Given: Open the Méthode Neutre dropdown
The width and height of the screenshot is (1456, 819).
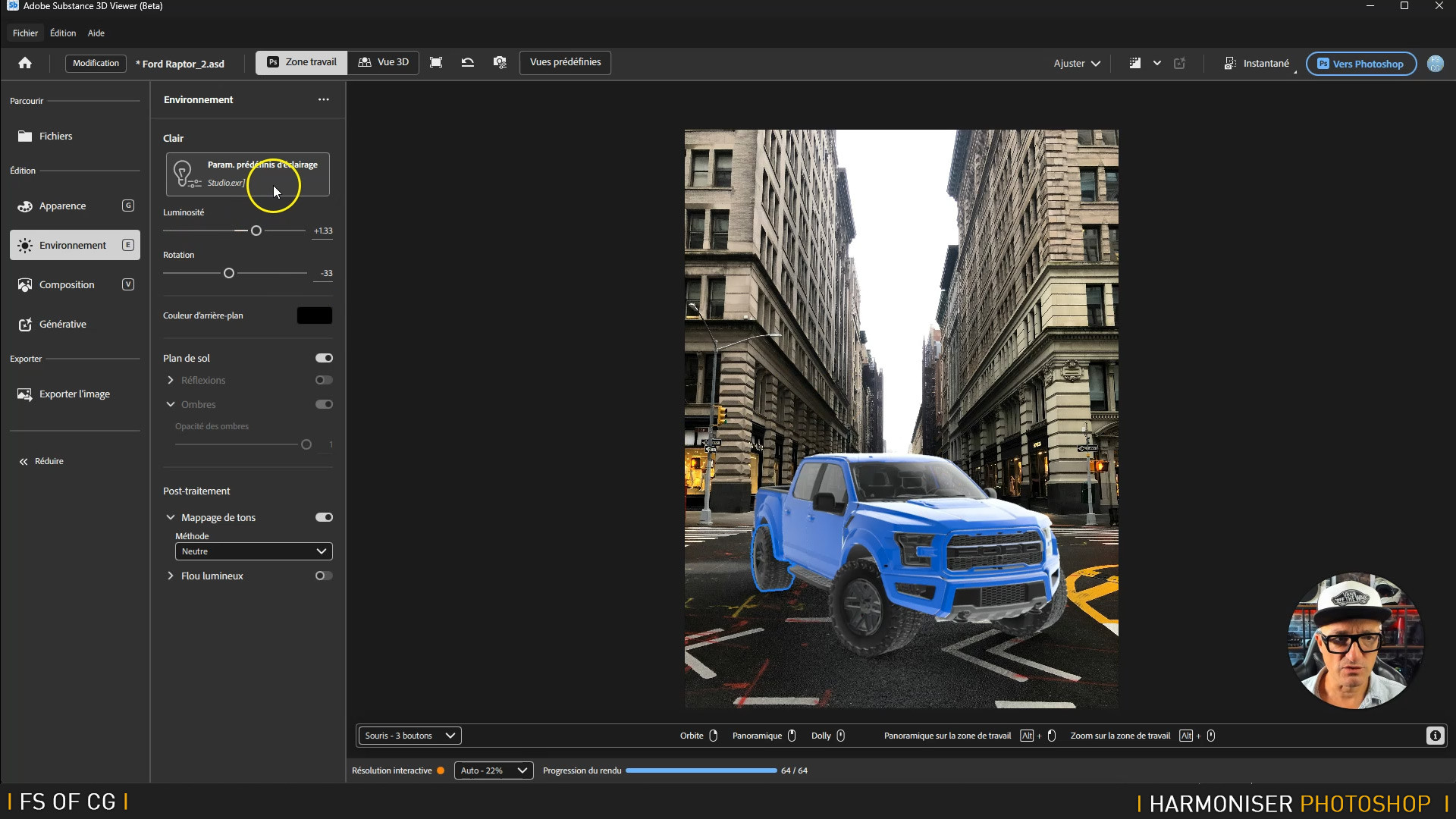Looking at the screenshot, I should (253, 551).
